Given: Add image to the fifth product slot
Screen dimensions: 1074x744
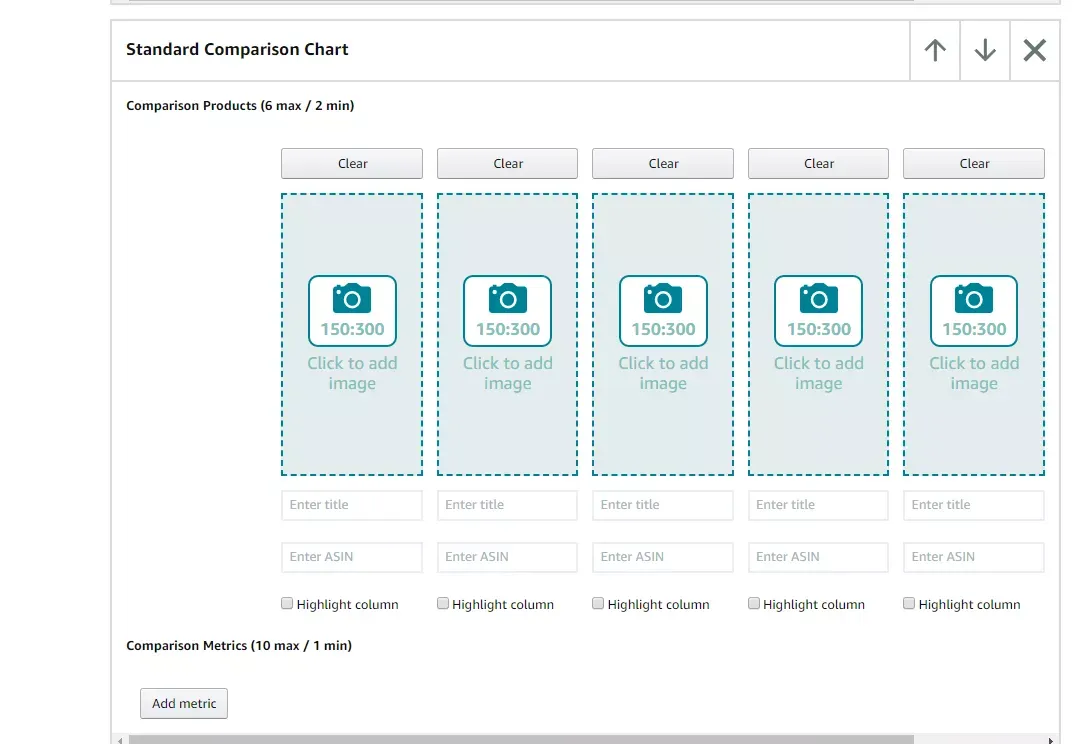Looking at the screenshot, I should 974,334.
